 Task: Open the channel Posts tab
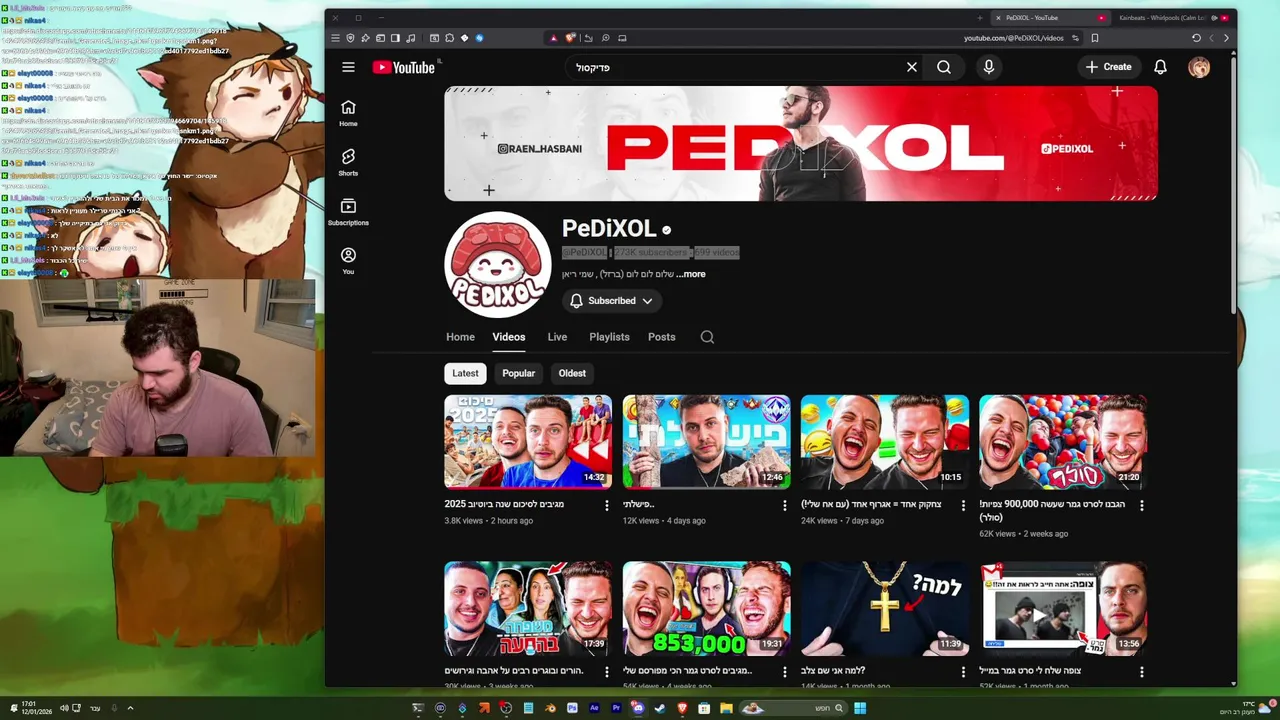(x=661, y=337)
